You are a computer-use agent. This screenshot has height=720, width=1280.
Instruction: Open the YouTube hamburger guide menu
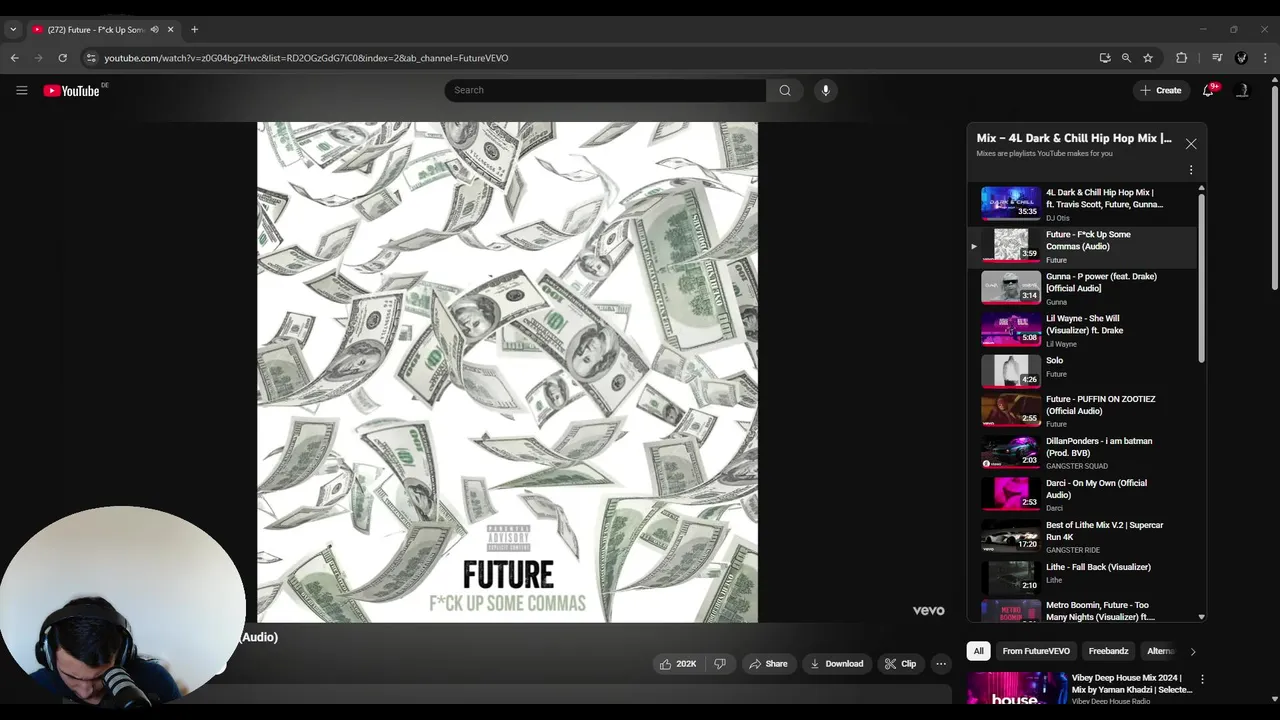pyautogui.click(x=21, y=90)
